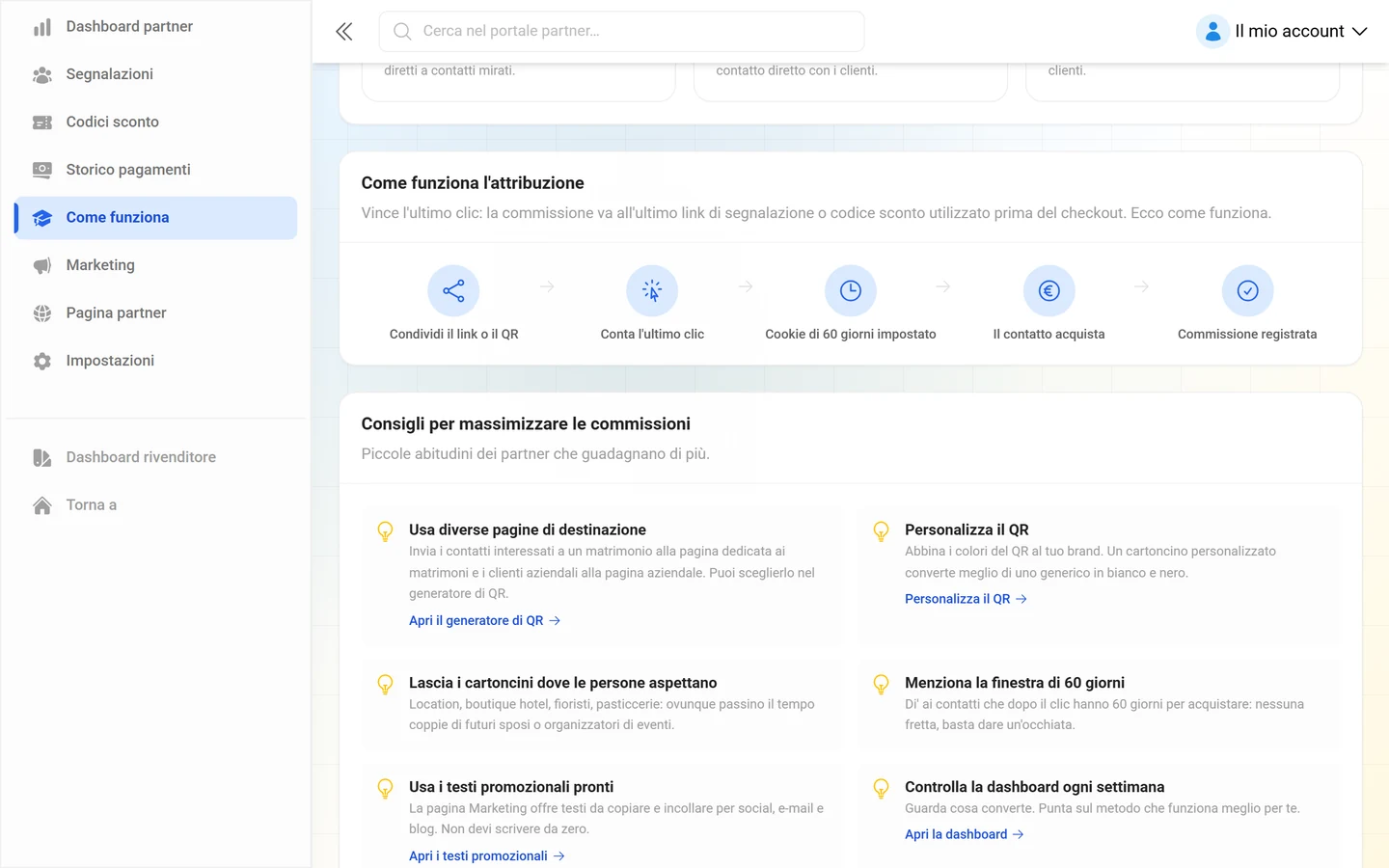Navigate to Marketing in the sidebar

coord(155,265)
